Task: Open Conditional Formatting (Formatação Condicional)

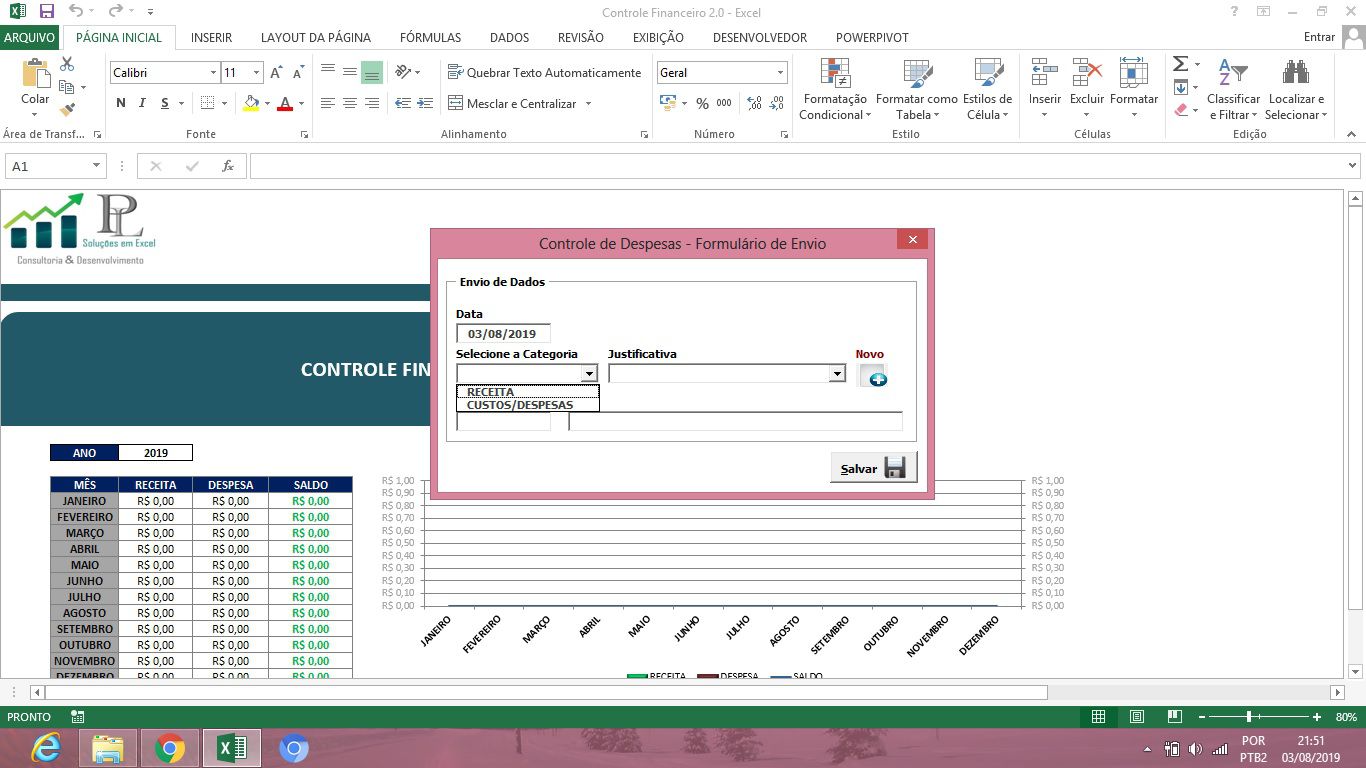Action: point(835,89)
